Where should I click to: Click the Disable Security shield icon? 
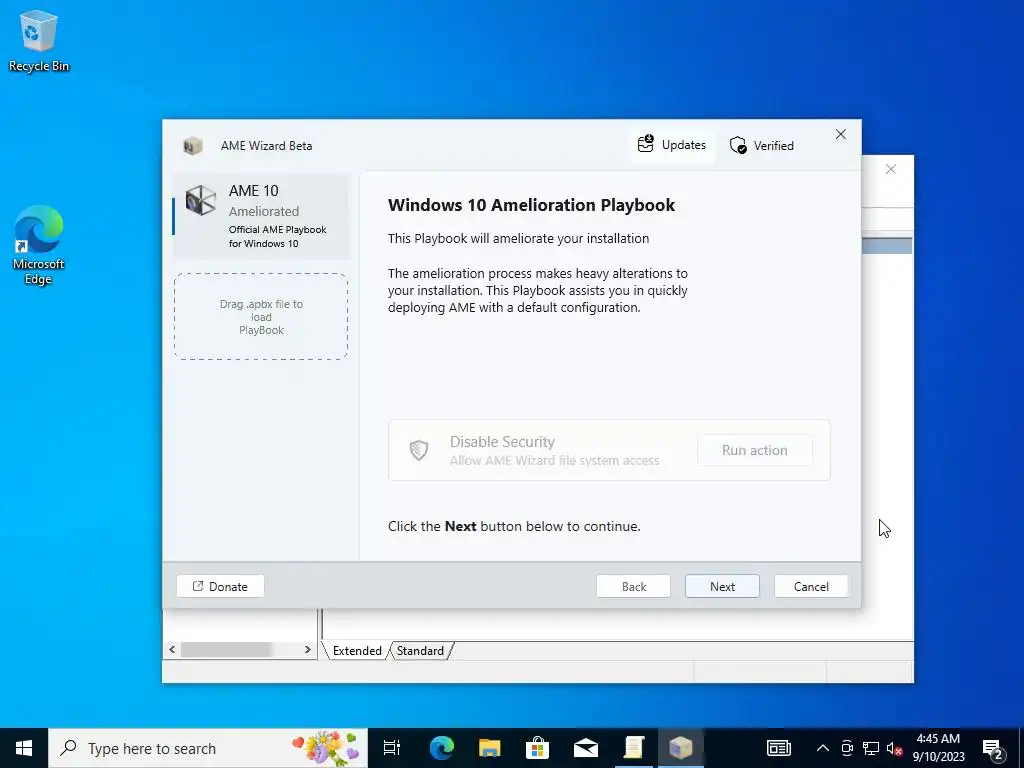[x=419, y=450]
